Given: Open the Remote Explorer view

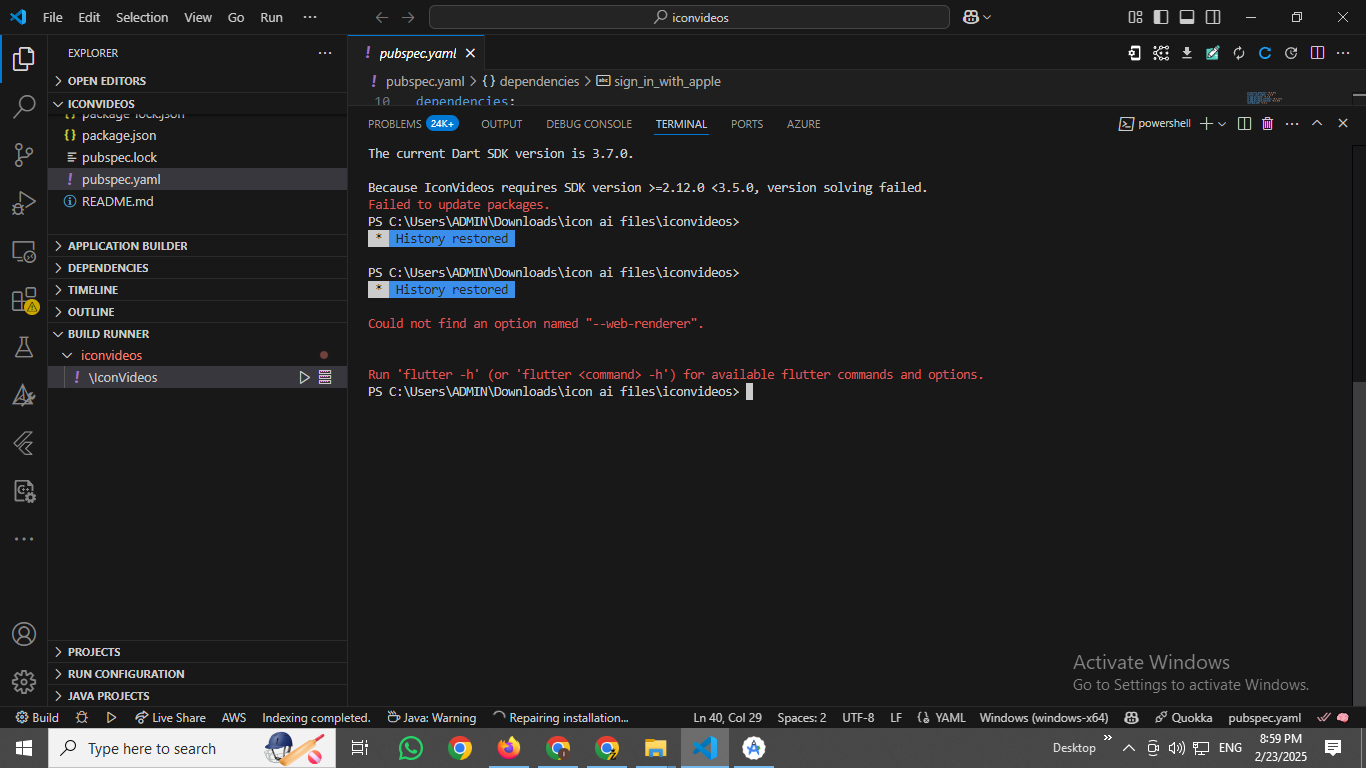Looking at the screenshot, I should coord(24,251).
